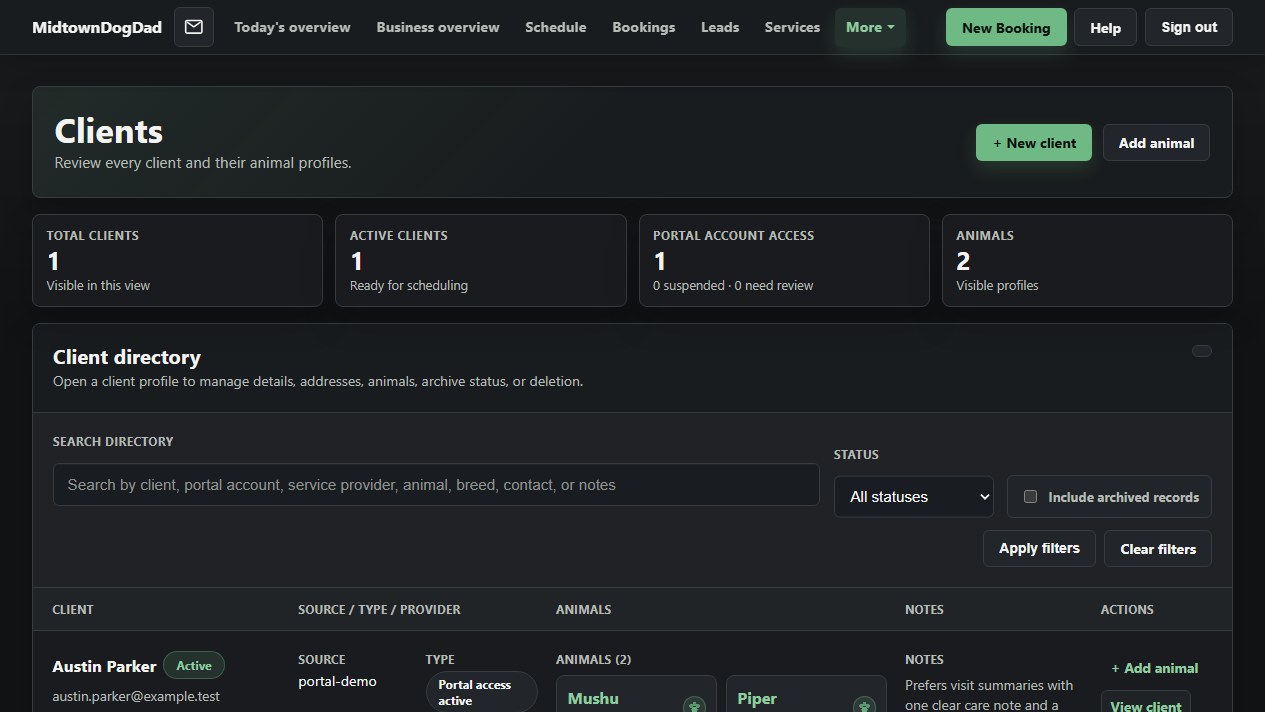Sign out of the account
The width and height of the screenshot is (1265, 712).
click(x=1189, y=27)
